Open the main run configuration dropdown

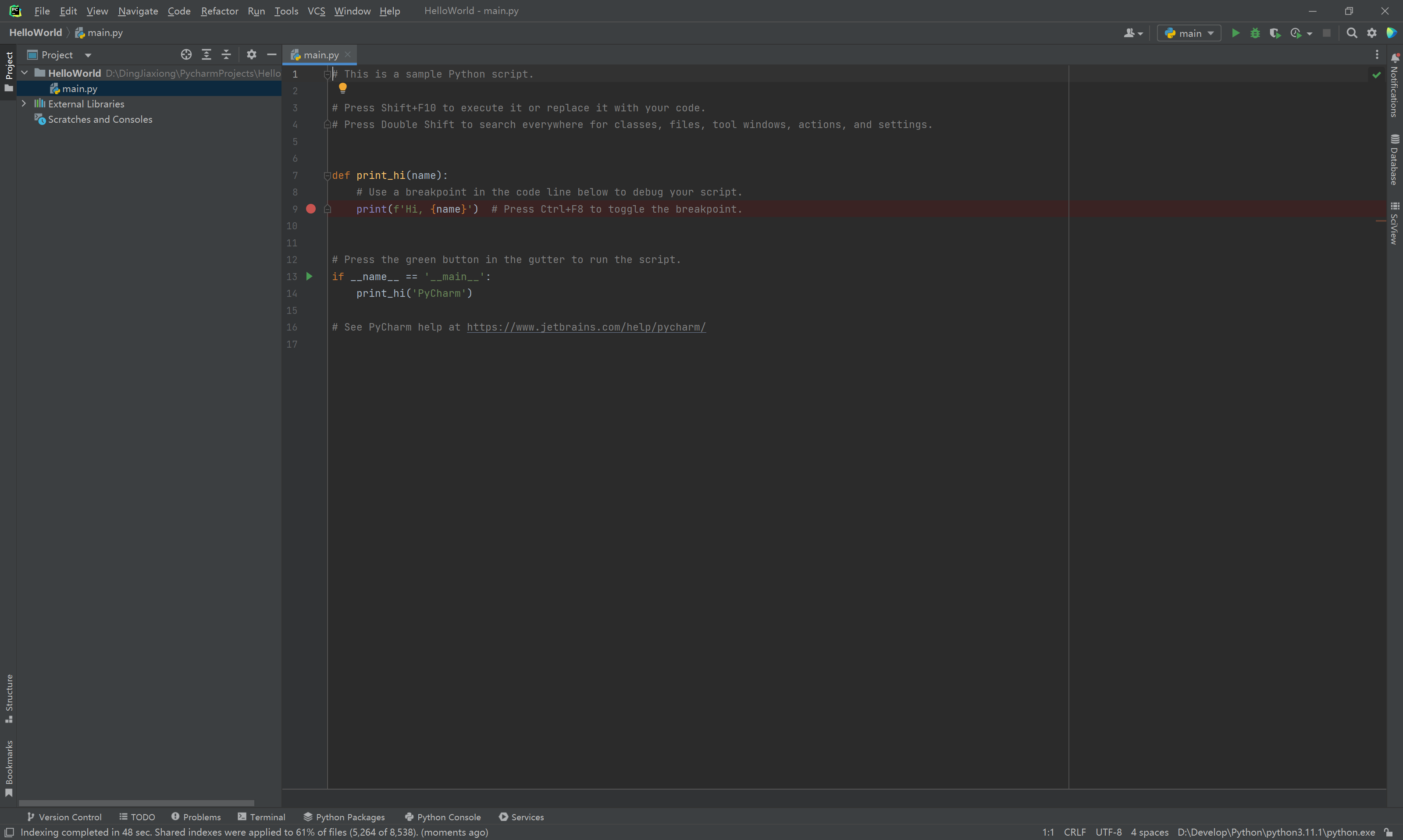pos(1189,33)
